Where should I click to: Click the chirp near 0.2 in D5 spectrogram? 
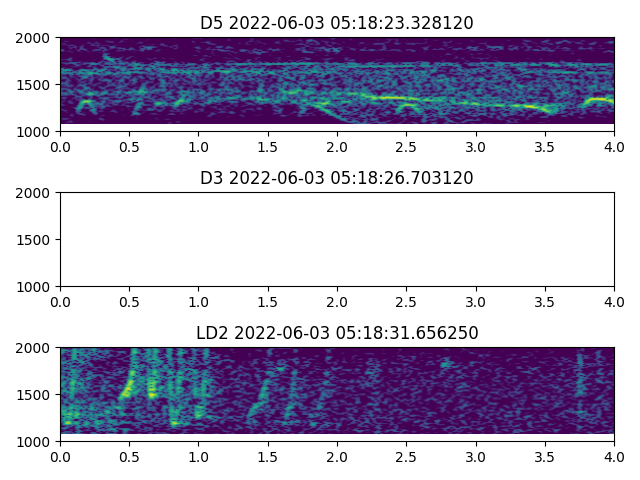click(x=87, y=102)
